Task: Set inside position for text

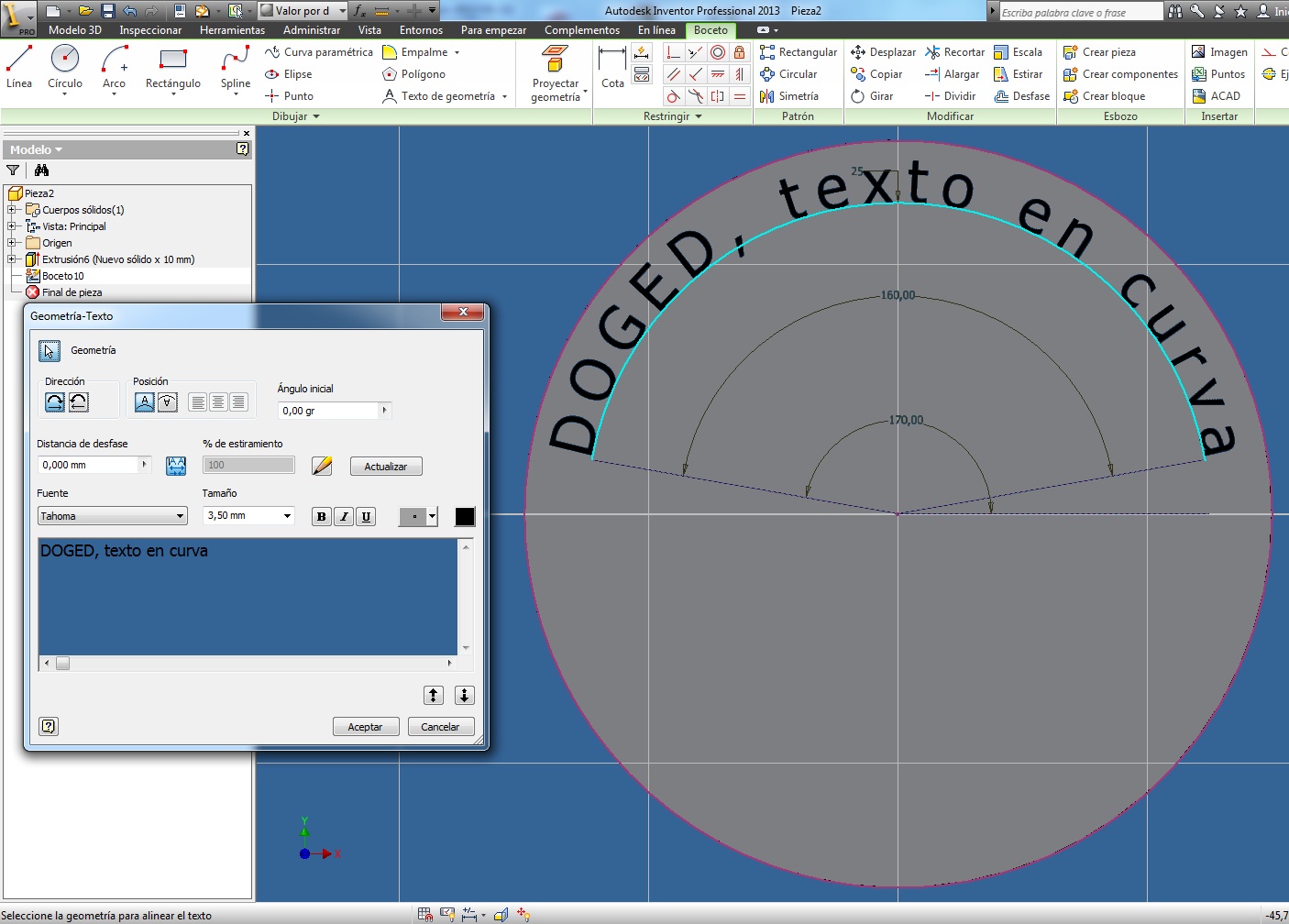Action: (x=168, y=401)
